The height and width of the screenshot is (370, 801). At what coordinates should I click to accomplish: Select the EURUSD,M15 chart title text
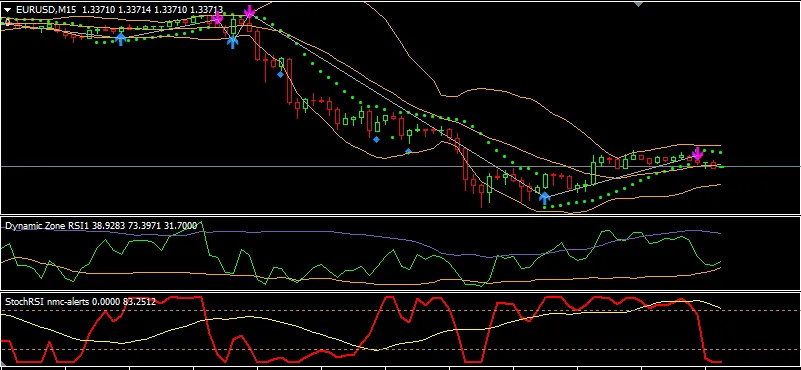click(x=46, y=9)
